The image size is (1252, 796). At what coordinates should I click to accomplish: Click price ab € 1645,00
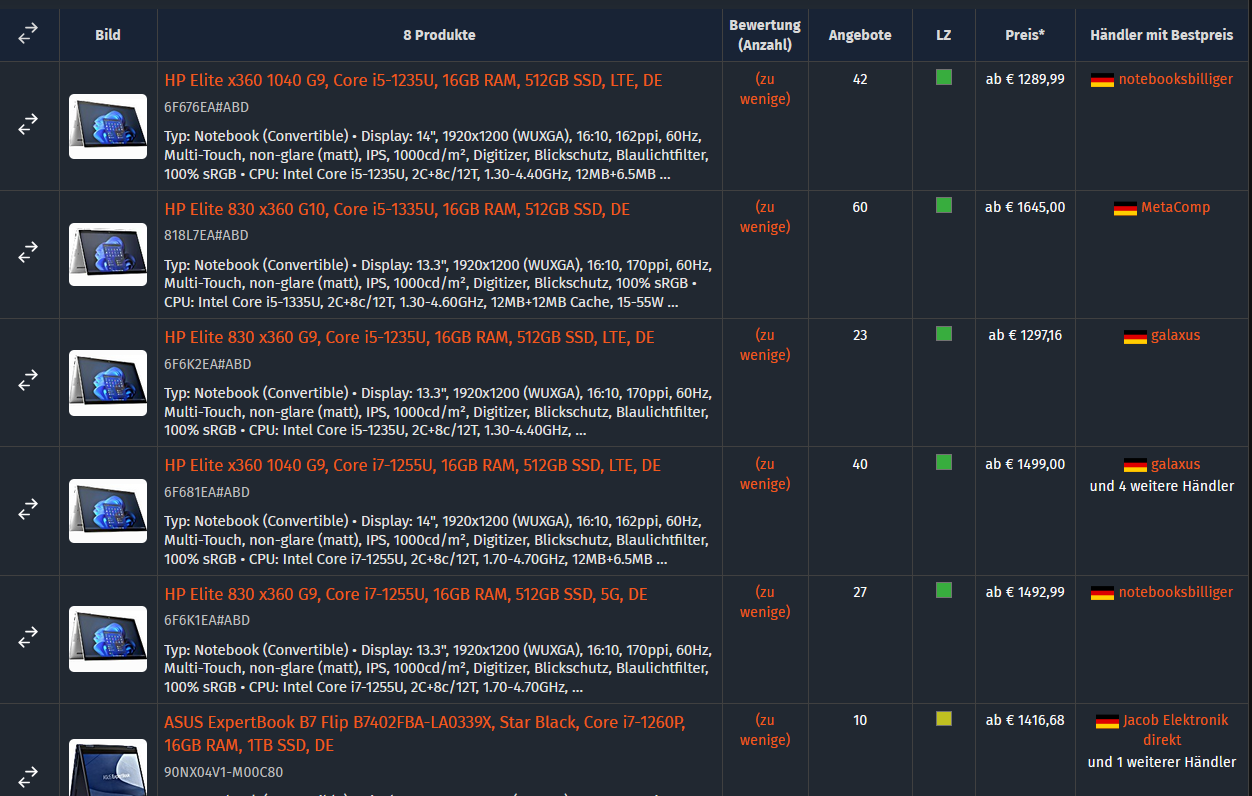coord(1025,207)
